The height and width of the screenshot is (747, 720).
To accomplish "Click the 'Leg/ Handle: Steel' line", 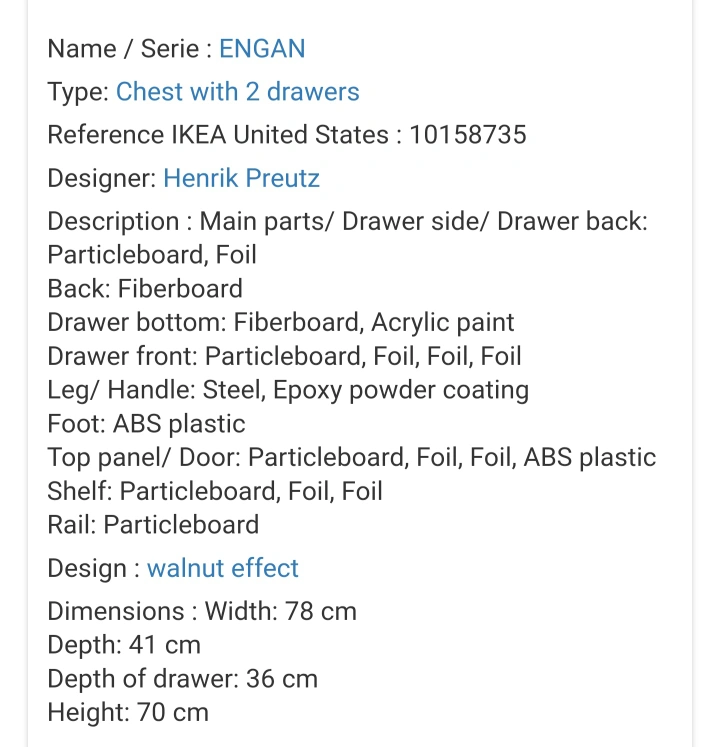I will [288, 390].
